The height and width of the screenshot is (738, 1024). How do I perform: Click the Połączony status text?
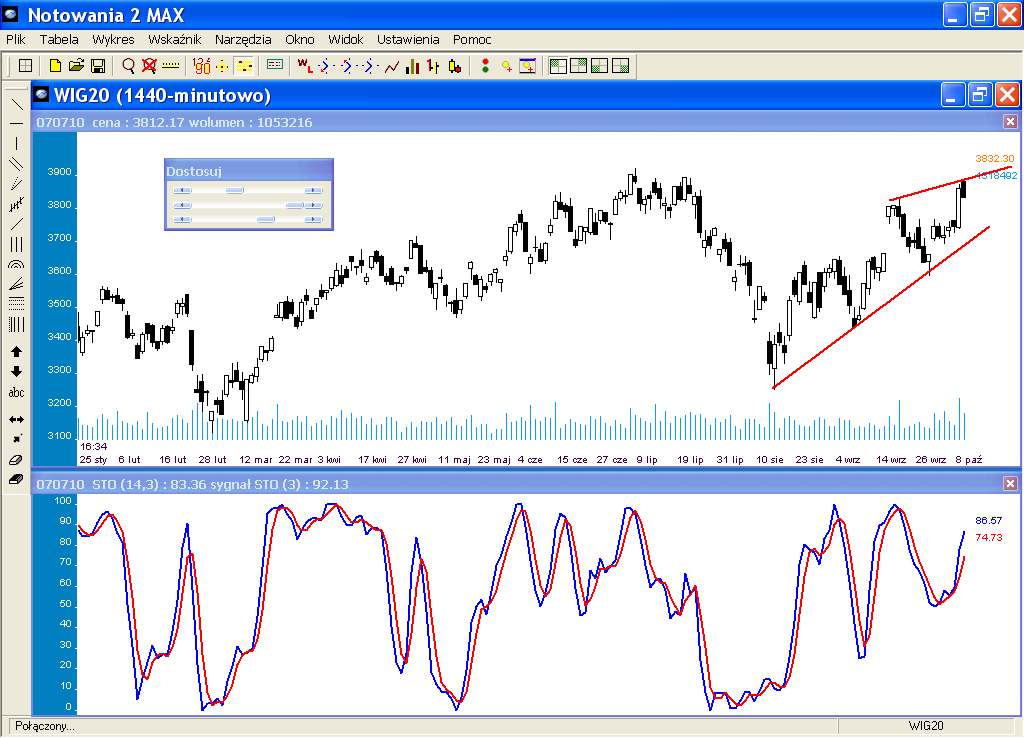[x=45, y=726]
